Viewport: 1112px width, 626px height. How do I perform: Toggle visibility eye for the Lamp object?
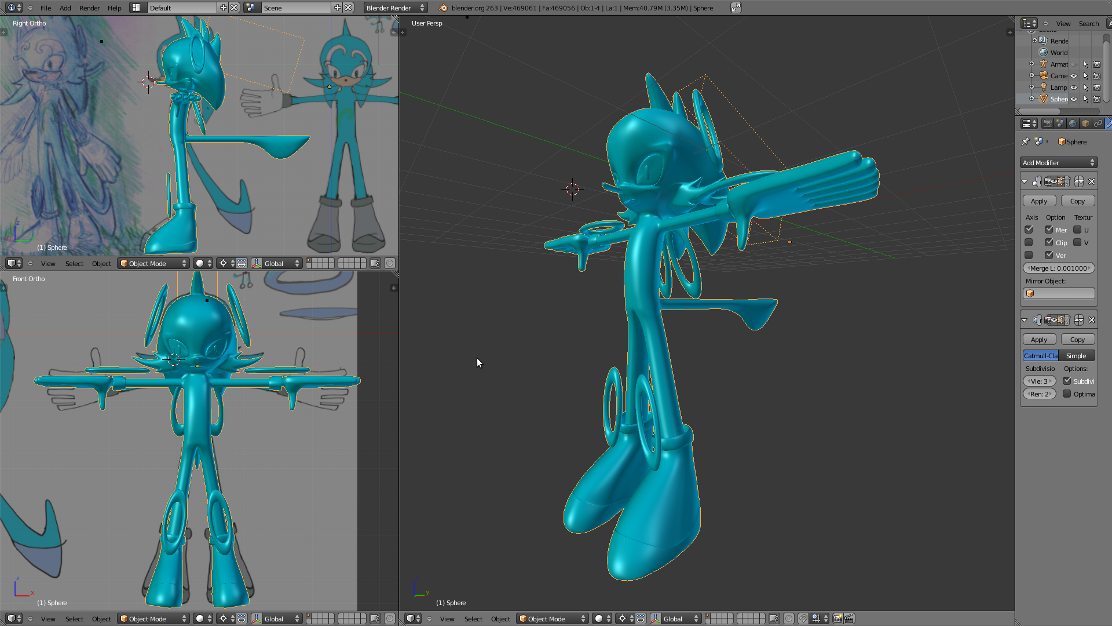point(1075,87)
